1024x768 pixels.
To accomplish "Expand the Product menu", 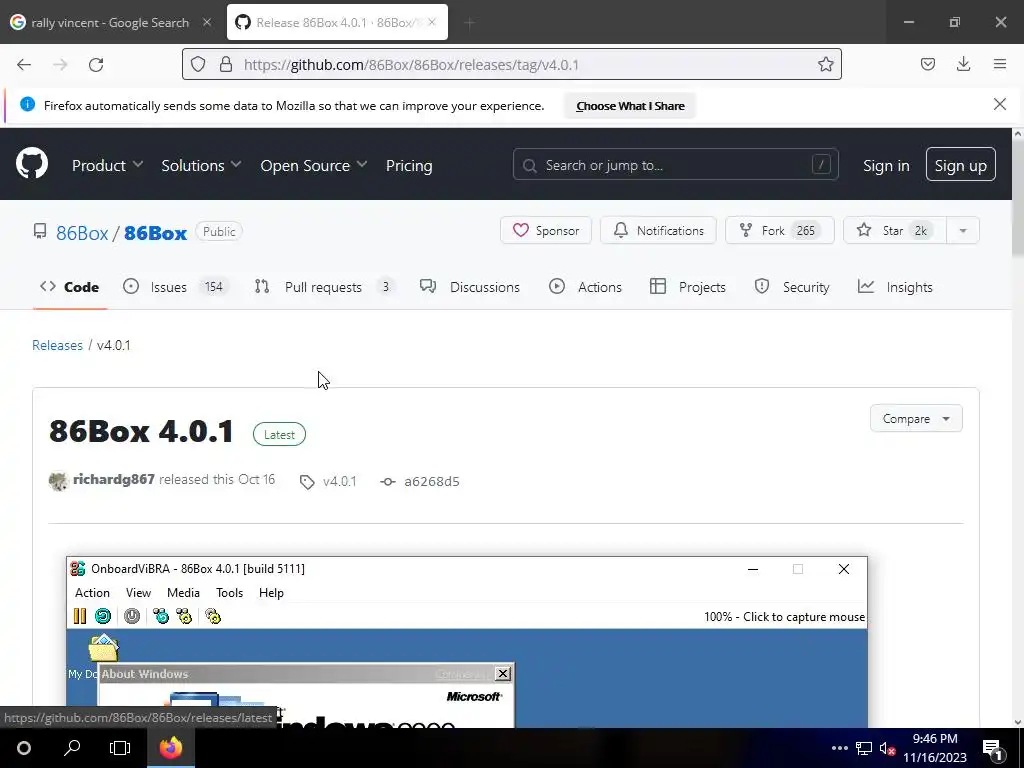I will (107, 165).
